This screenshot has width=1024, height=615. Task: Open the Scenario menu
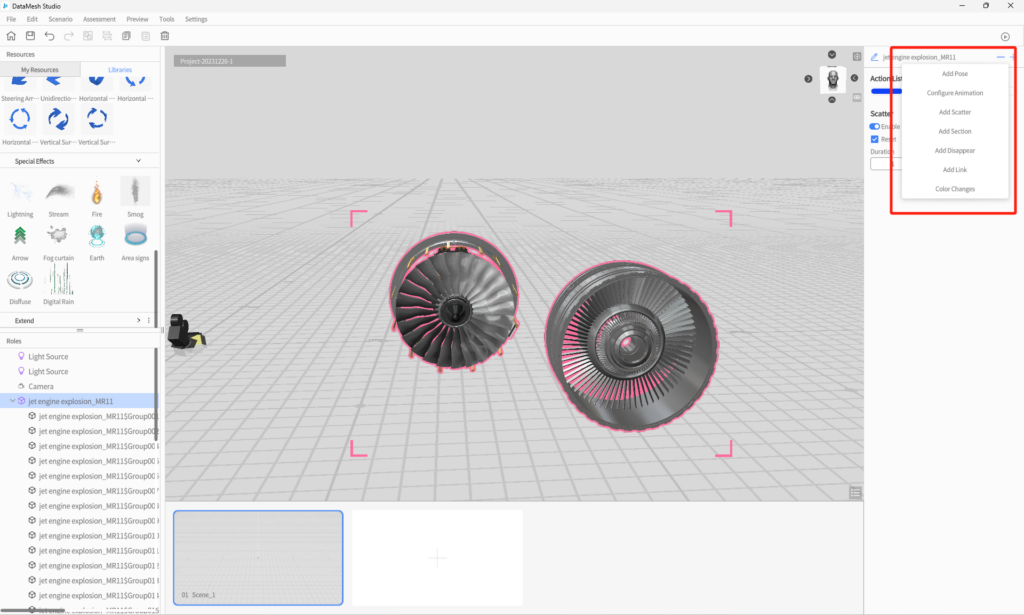tap(60, 19)
